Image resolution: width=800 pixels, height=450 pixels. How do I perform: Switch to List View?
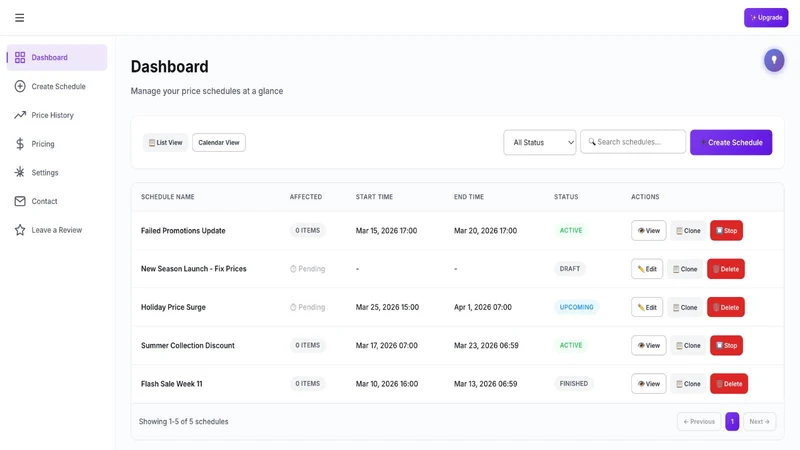165,142
